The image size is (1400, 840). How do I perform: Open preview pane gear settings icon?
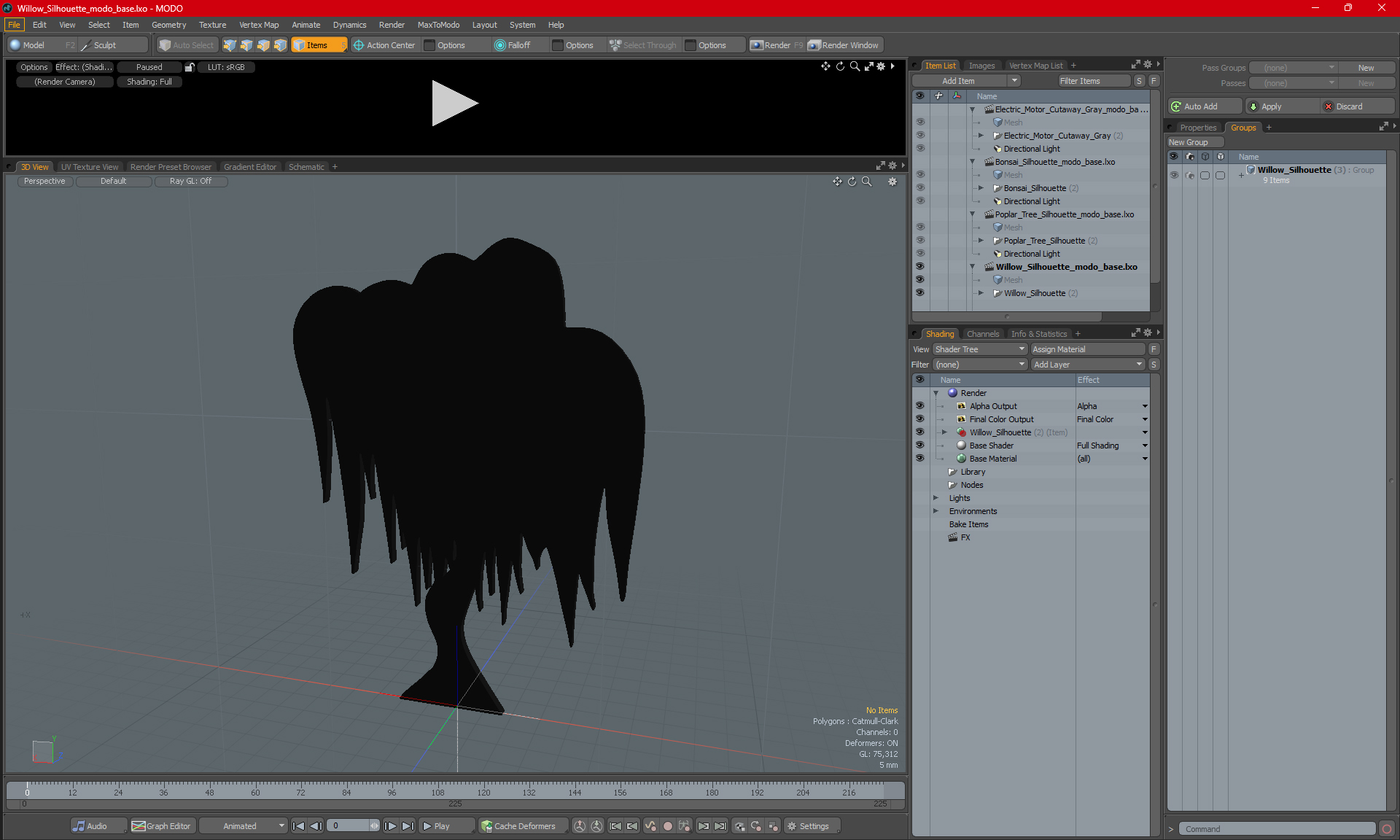(x=881, y=66)
